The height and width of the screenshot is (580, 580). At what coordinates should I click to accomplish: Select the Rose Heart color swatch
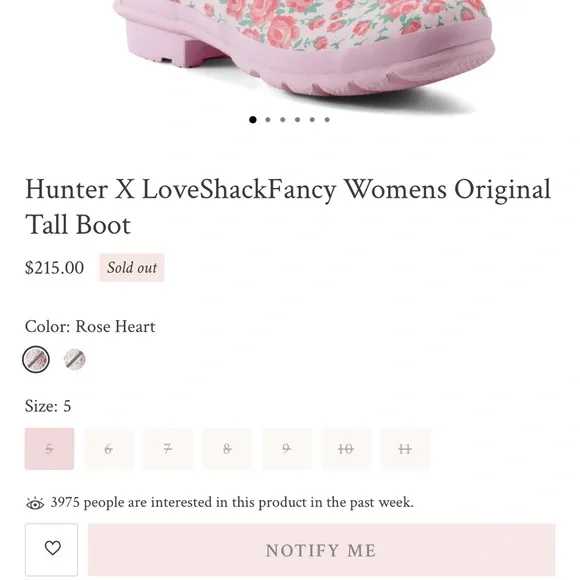click(36, 359)
